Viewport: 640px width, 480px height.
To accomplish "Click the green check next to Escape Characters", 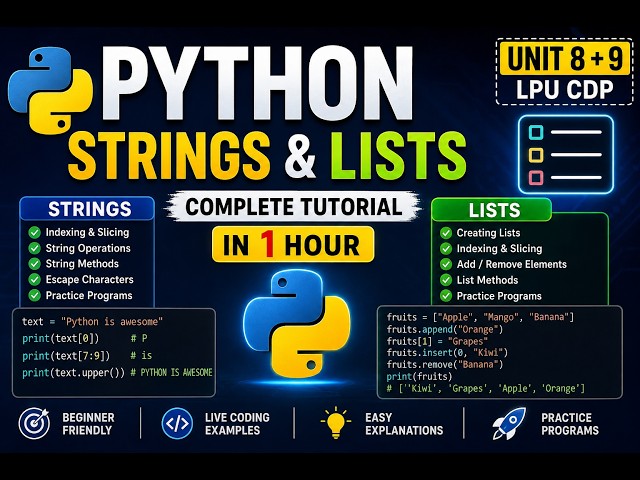I will click(x=35, y=280).
